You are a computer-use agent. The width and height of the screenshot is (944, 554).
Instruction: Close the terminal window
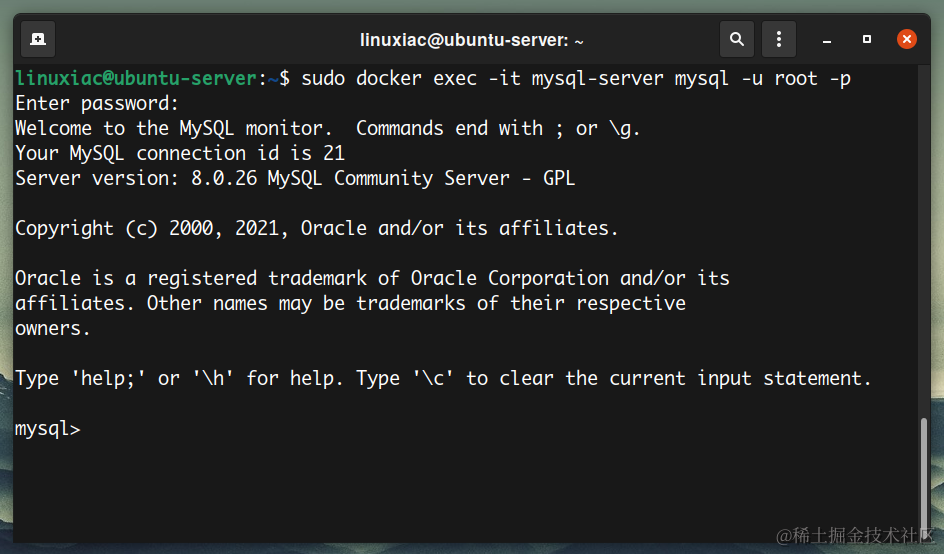(906, 39)
